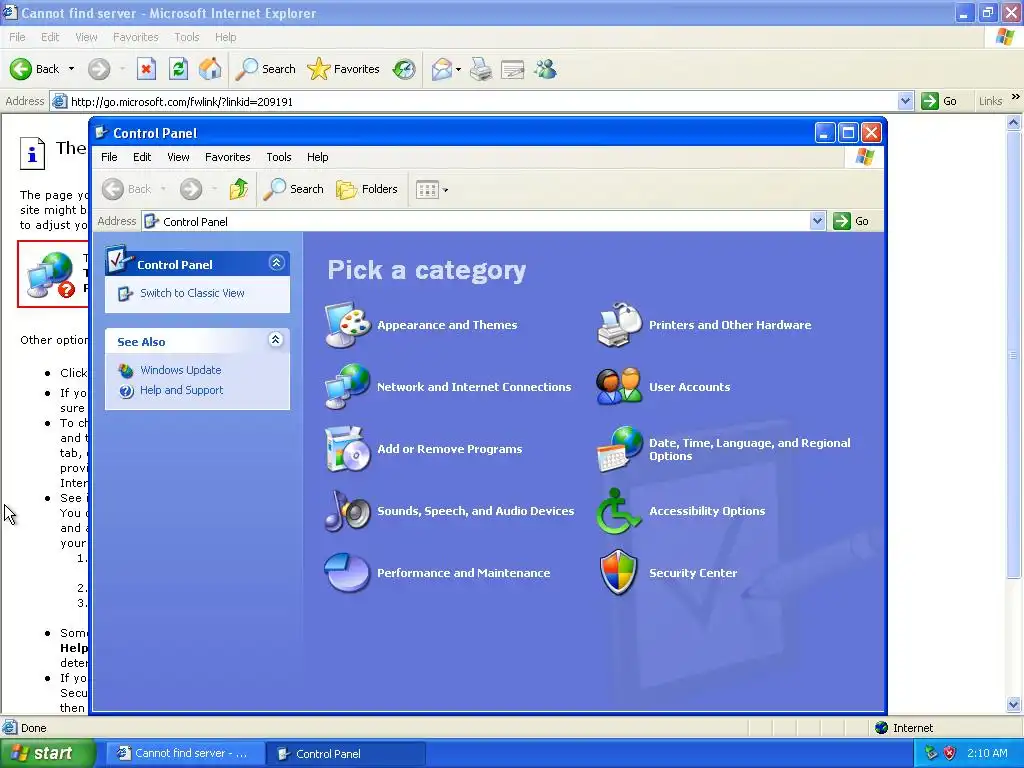Toggle Folders pane in Control Panel toolbar
This screenshot has height=768, width=1024.
[367, 189]
